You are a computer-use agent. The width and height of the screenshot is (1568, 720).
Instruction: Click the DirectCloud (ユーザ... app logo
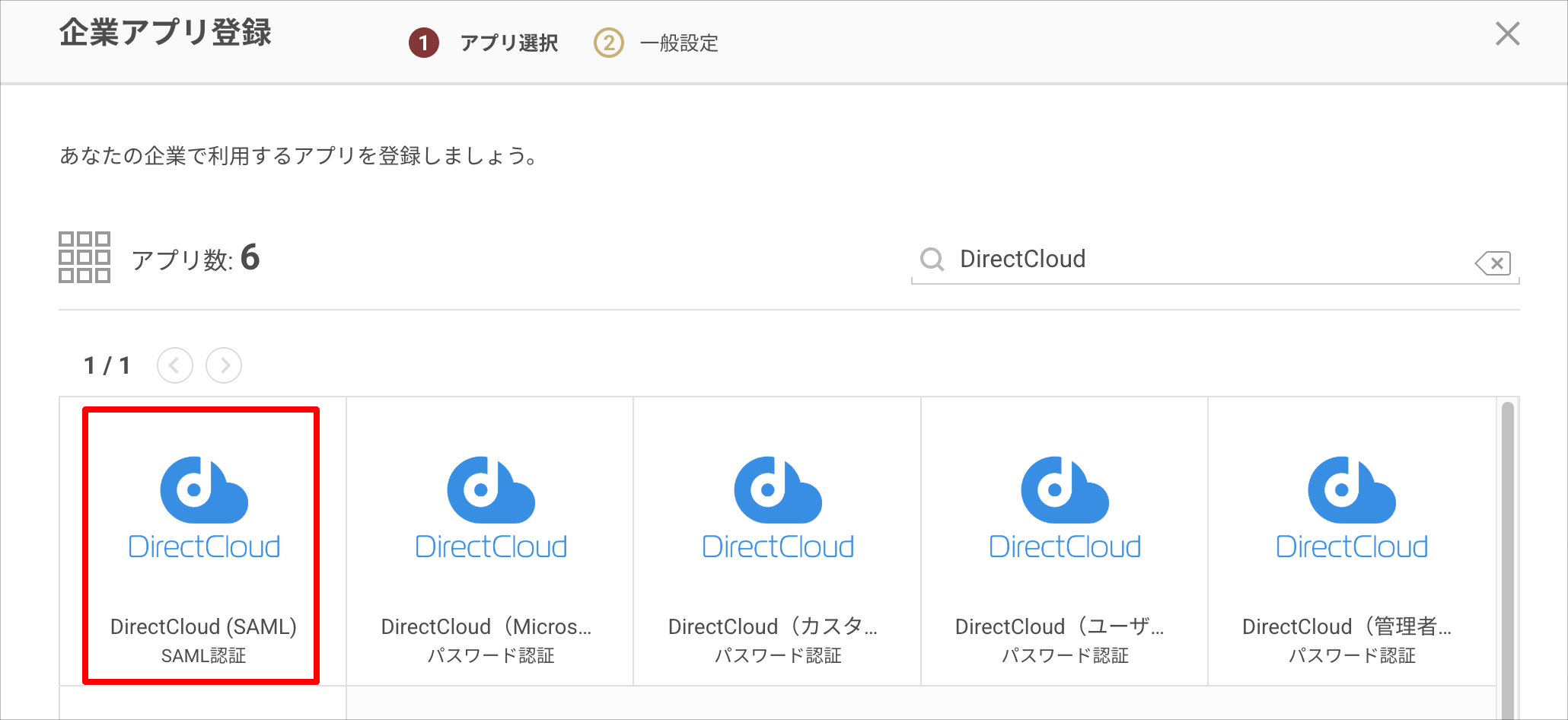tap(1065, 508)
